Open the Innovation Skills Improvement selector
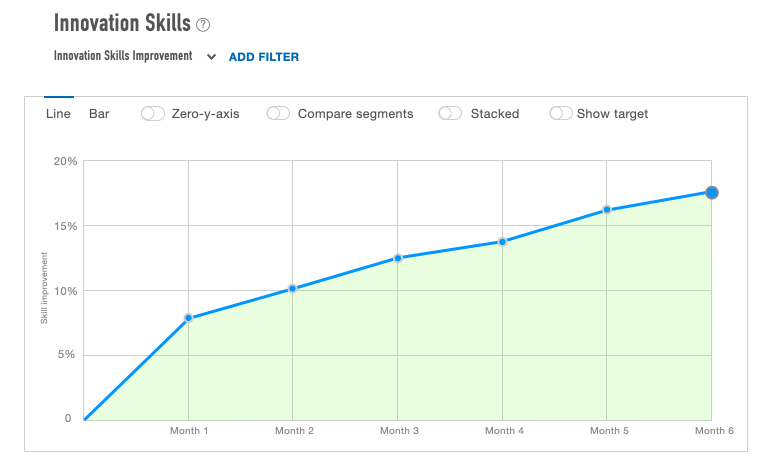This screenshot has width=768, height=466. 123,57
